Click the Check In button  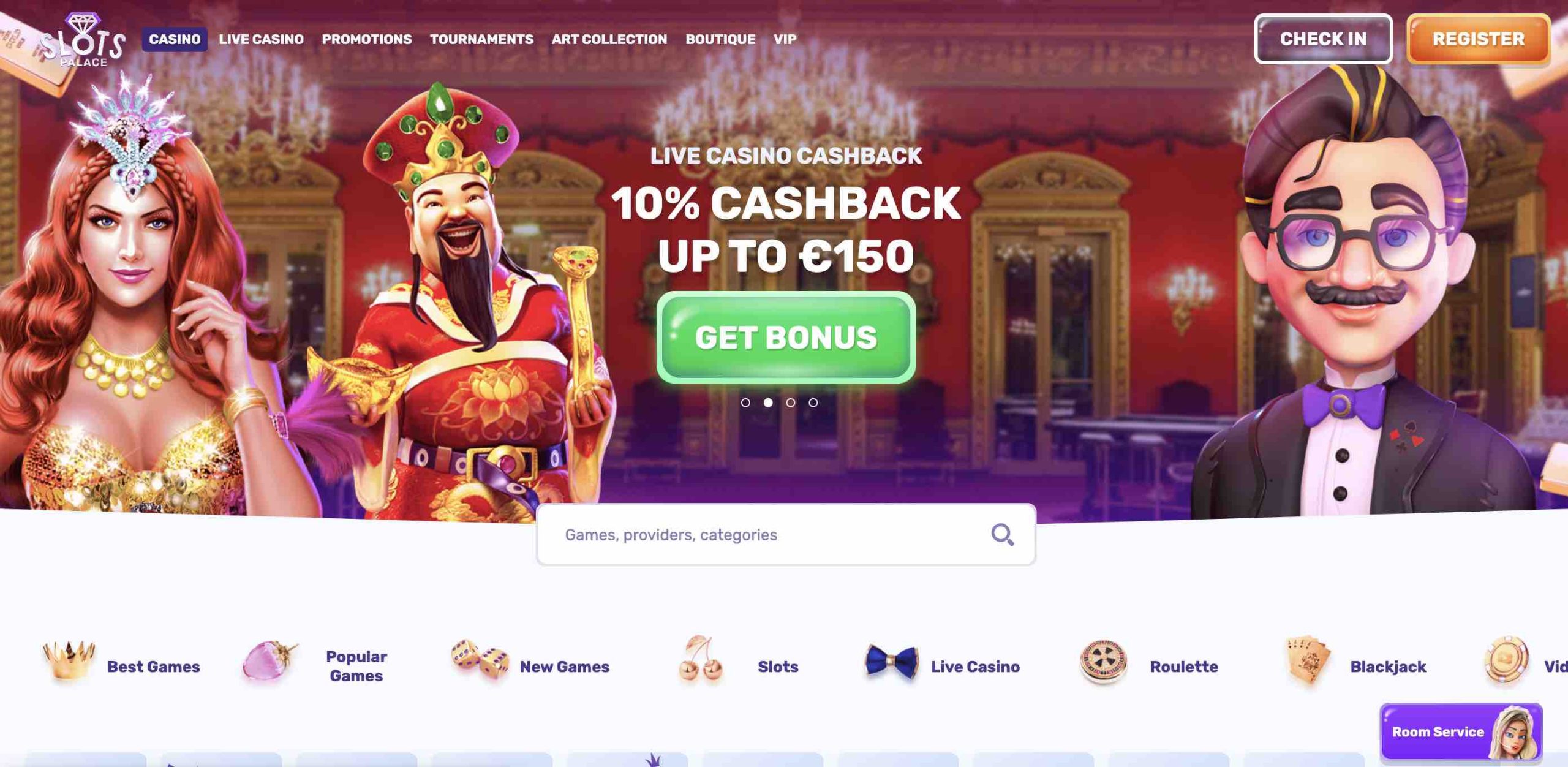click(x=1323, y=39)
